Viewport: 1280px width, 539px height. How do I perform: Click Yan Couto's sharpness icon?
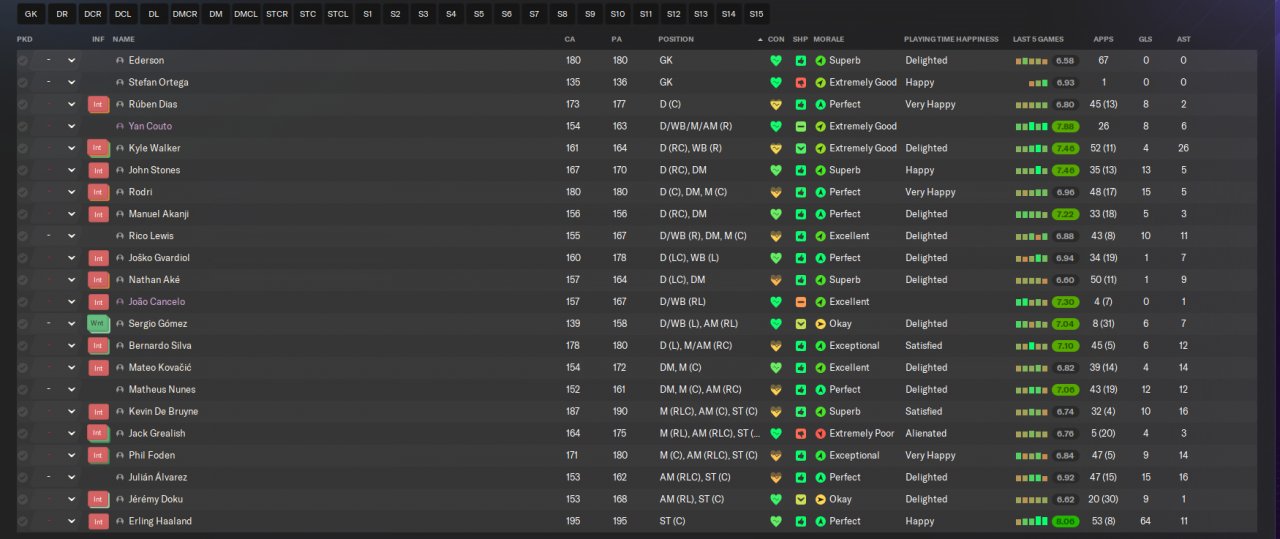pyautogui.click(x=800, y=126)
